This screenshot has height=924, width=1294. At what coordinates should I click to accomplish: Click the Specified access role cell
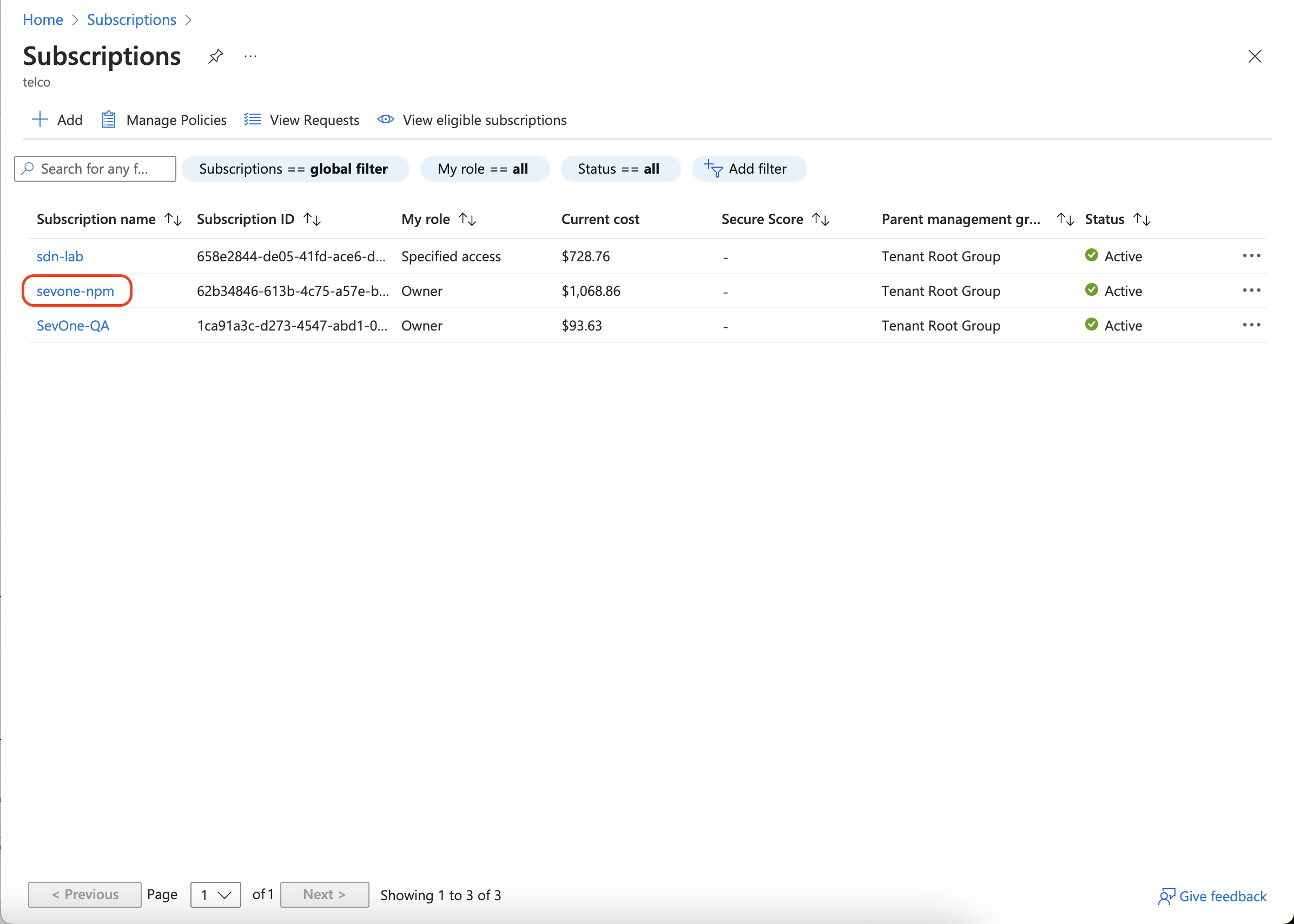click(451, 256)
